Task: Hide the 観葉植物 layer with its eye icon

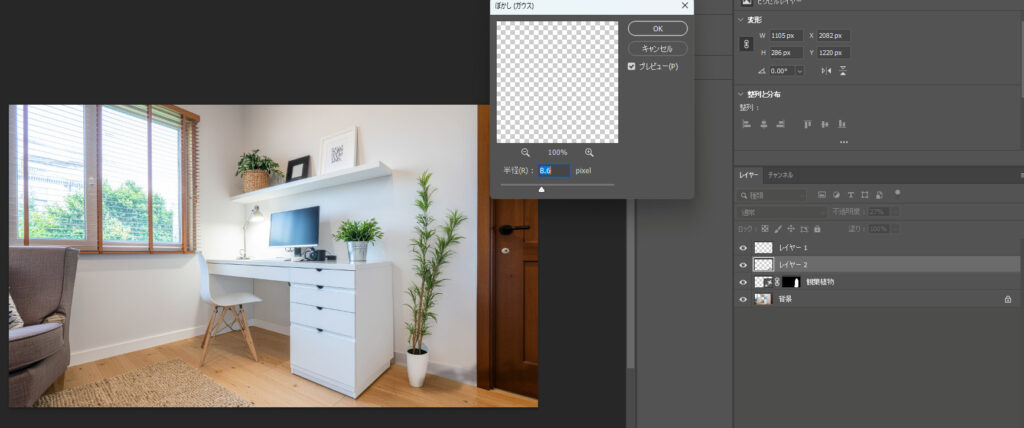Action: [743, 282]
